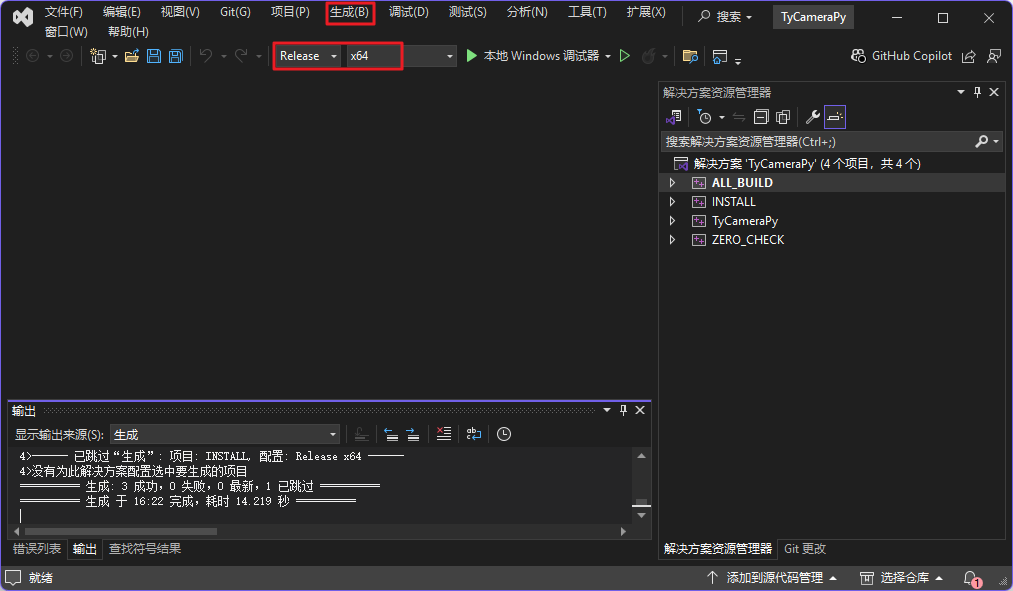Toggle word wrap in Output panel
Image resolution: width=1013 pixels, height=591 pixels.
[x=474, y=434]
